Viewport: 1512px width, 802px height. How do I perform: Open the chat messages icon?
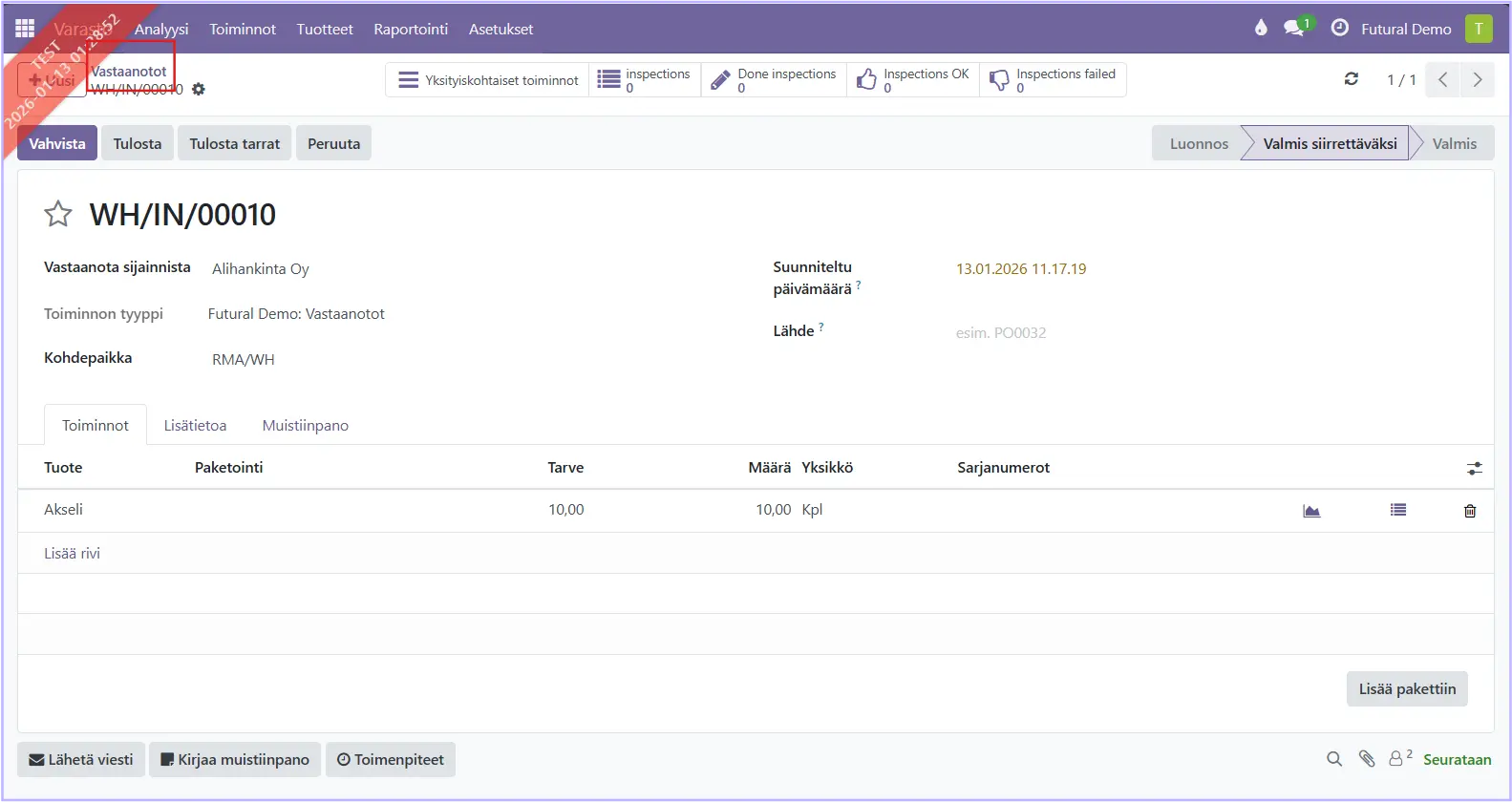pyautogui.click(x=1294, y=28)
